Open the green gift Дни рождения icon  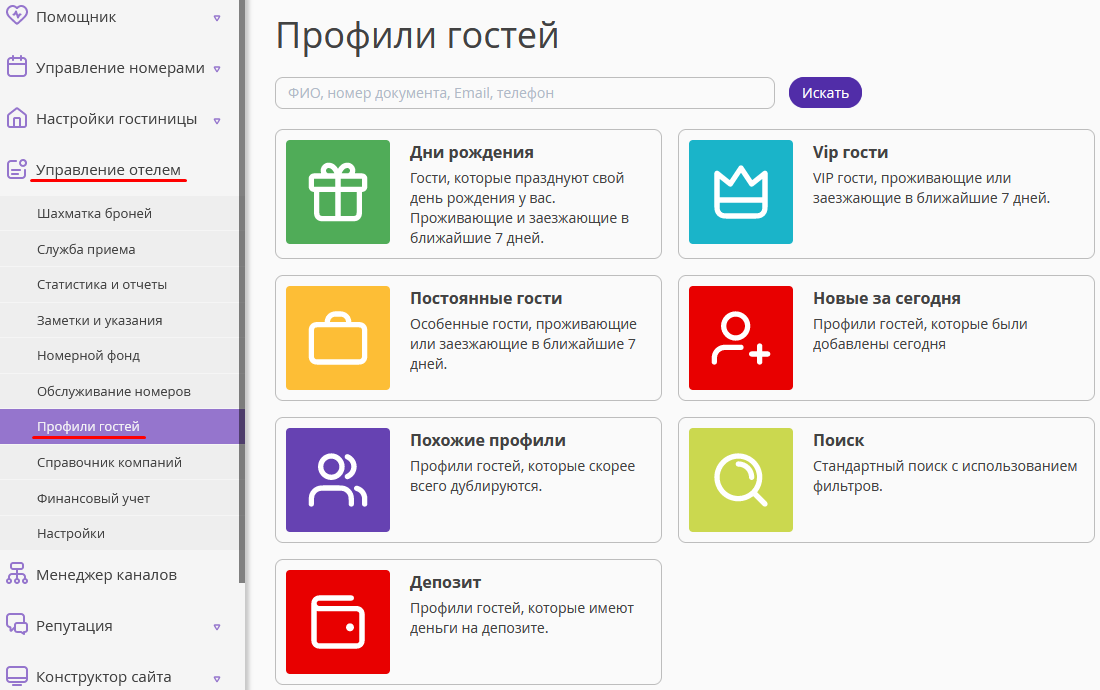point(337,192)
